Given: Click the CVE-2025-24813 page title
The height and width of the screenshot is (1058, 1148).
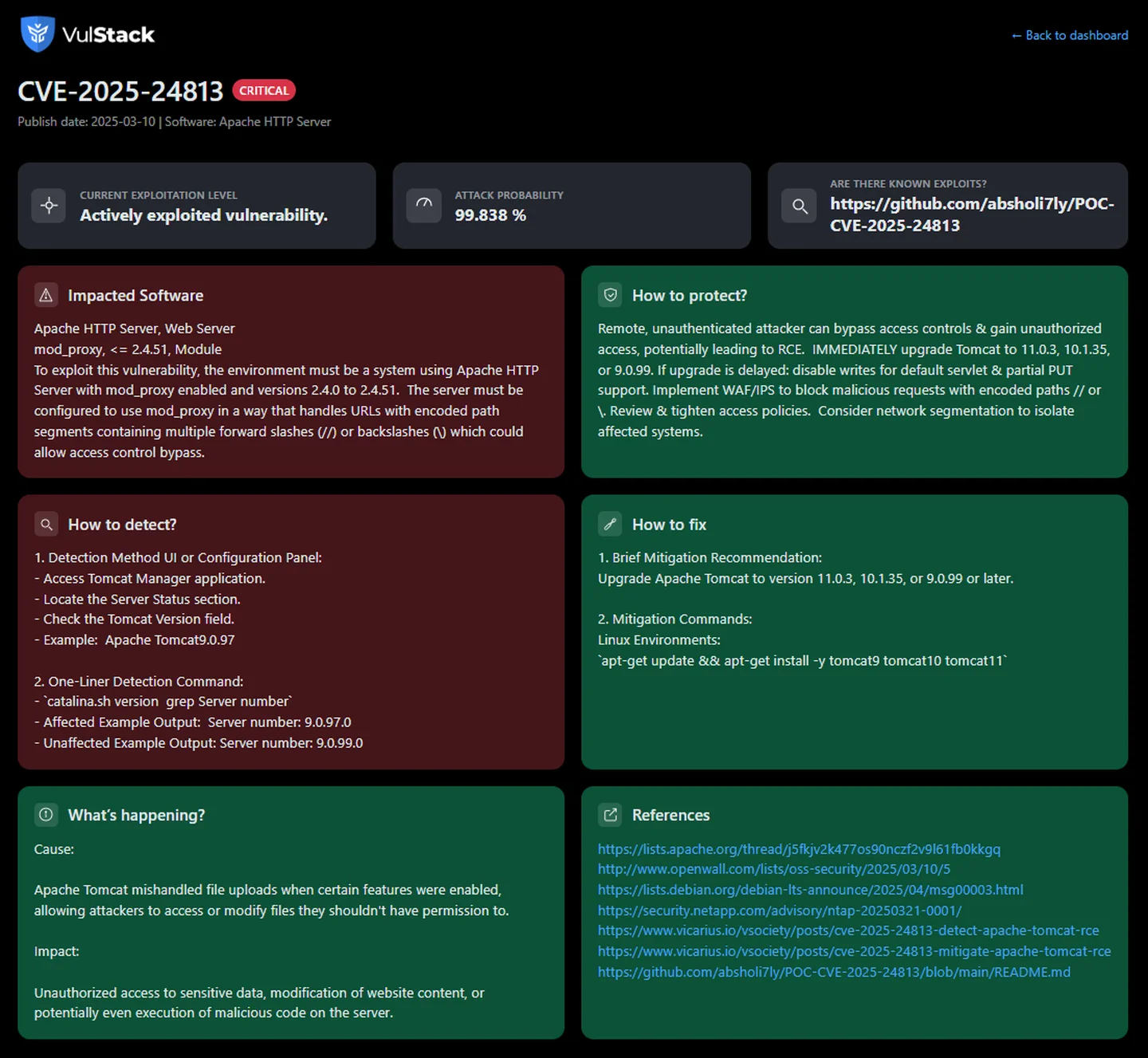Looking at the screenshot, I should tap(120, 92).
